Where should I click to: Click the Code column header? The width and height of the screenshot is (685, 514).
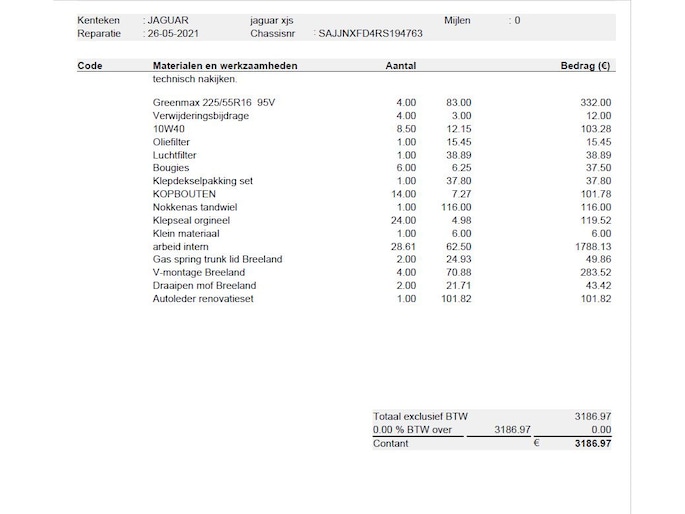tap(90, 66)
